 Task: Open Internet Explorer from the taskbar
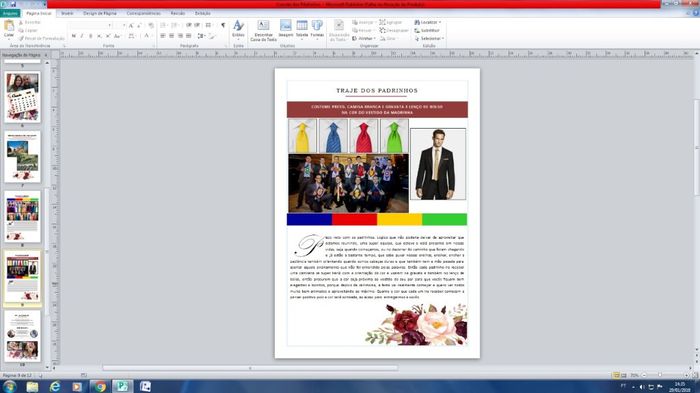point(55,386)
